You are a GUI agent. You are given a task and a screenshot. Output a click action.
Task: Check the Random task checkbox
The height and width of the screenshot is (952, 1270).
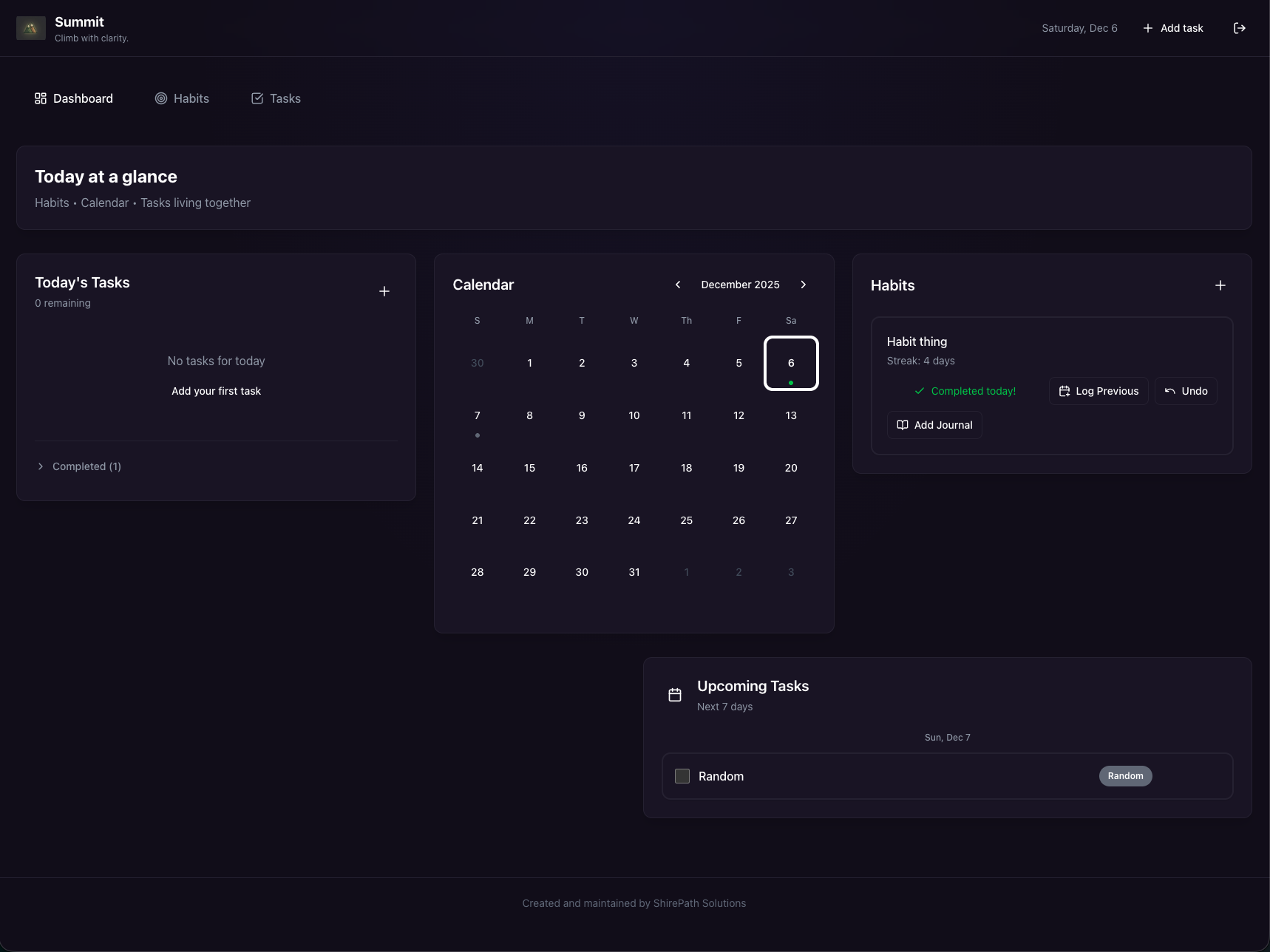681,776
